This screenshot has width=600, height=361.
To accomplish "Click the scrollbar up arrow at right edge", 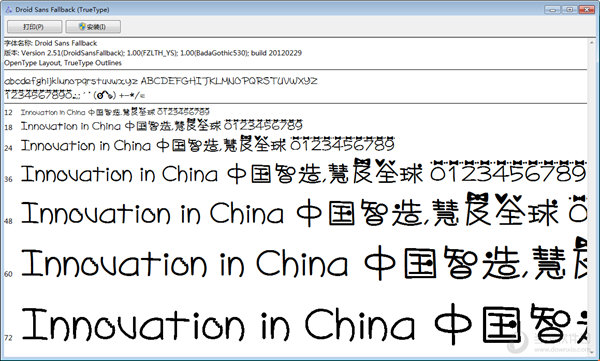I will (x=592, y=41).
